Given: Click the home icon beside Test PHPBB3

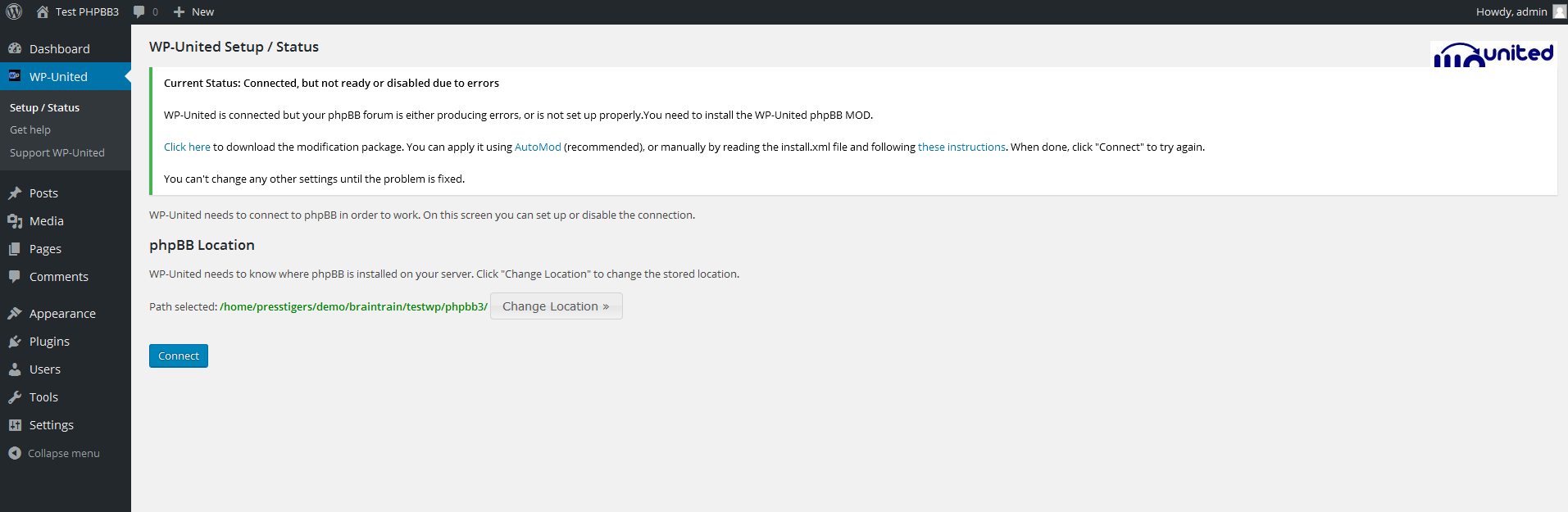Looking at the screenshot, I should tap(43, 11).
